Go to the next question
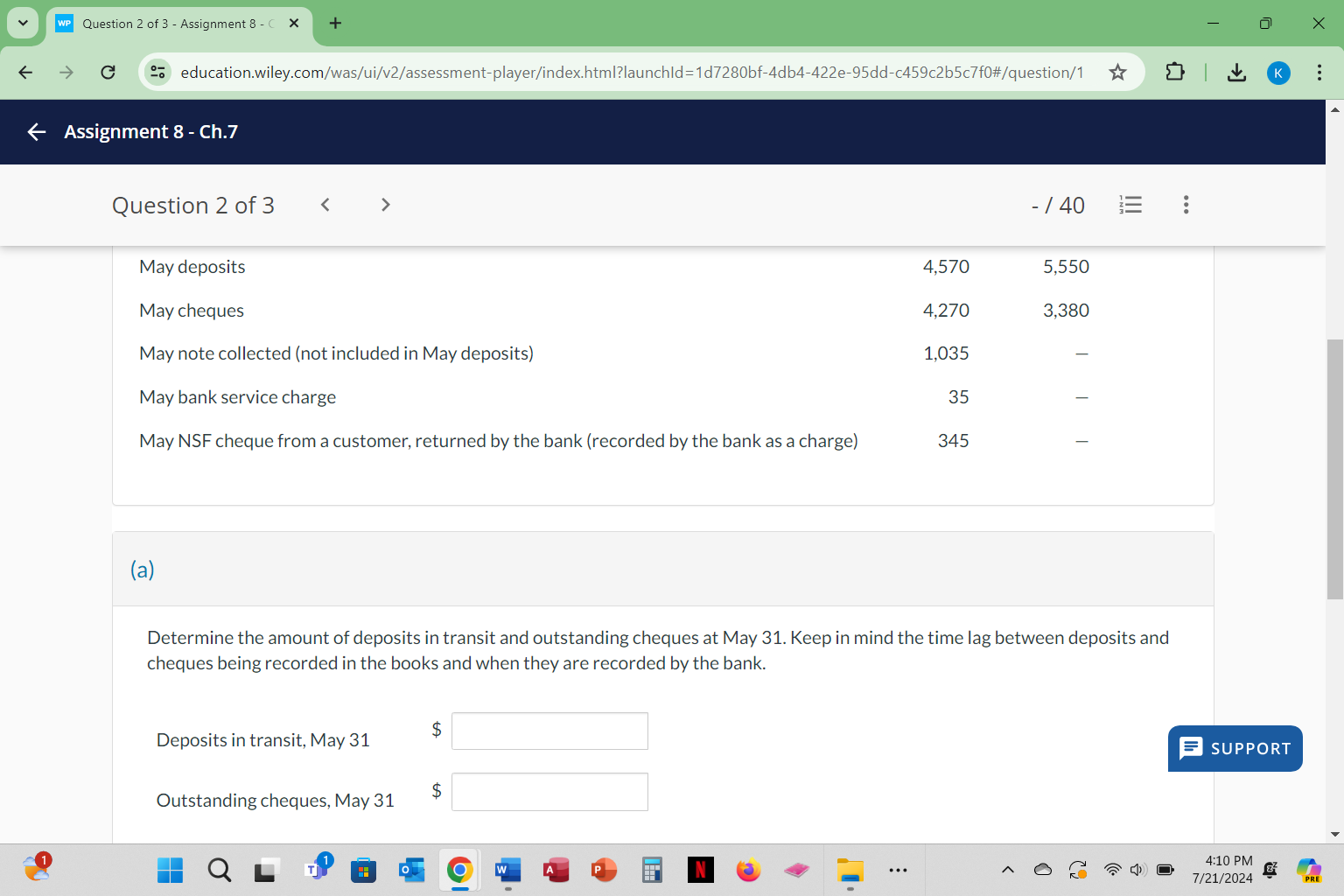 click(385, 205)
